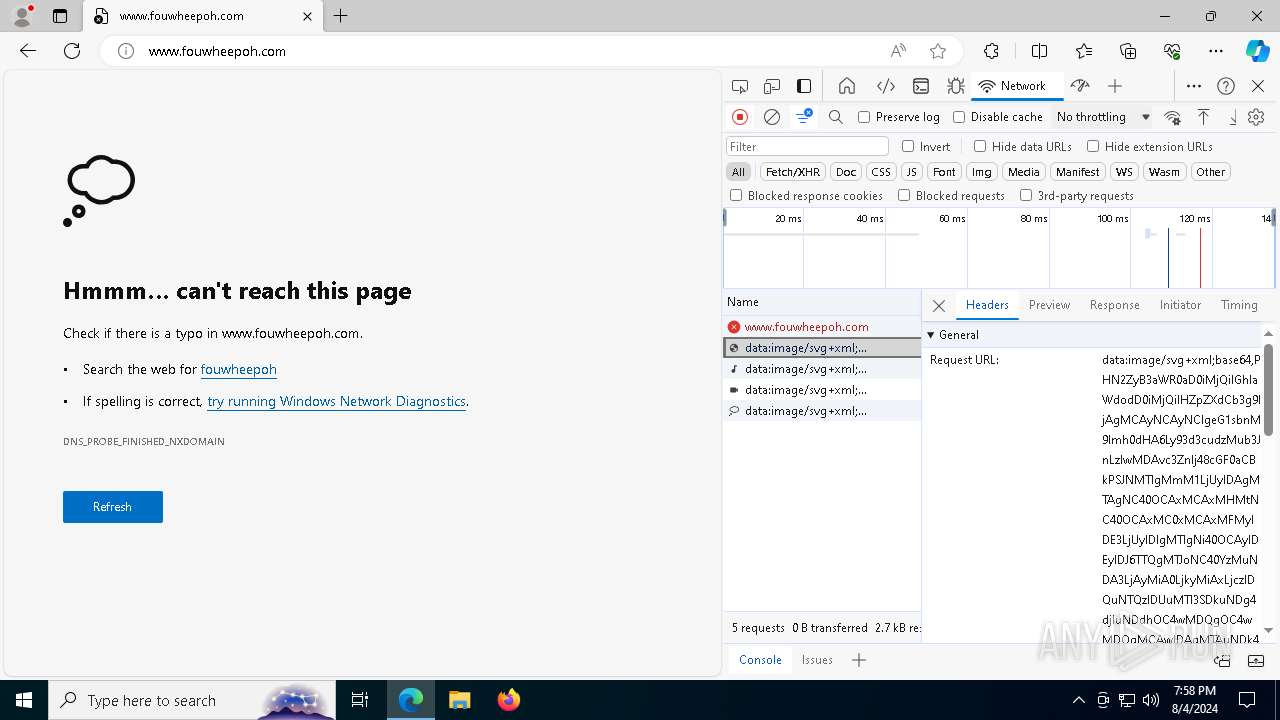Open the Sources bug icon panel
Image resolution: width=1280 pixels, height=720 pixels.
point(956,86)
